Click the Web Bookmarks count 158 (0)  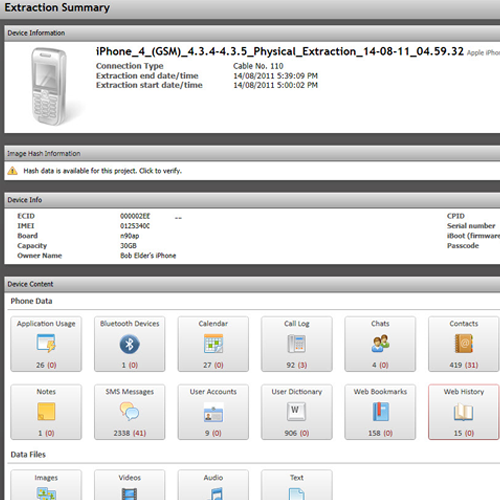point(380,433)
